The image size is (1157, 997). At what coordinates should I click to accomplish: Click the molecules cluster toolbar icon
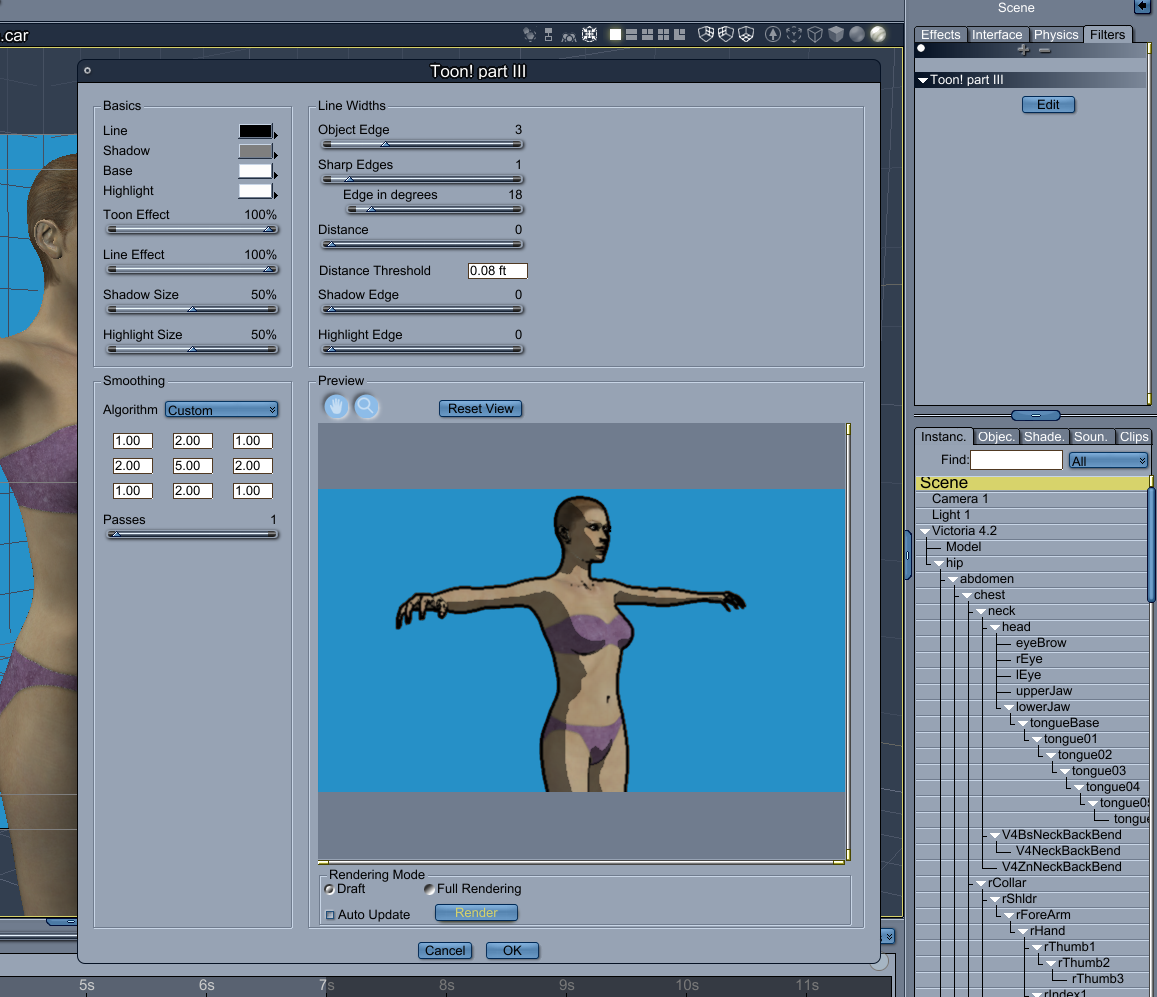(x=529, y=35)
